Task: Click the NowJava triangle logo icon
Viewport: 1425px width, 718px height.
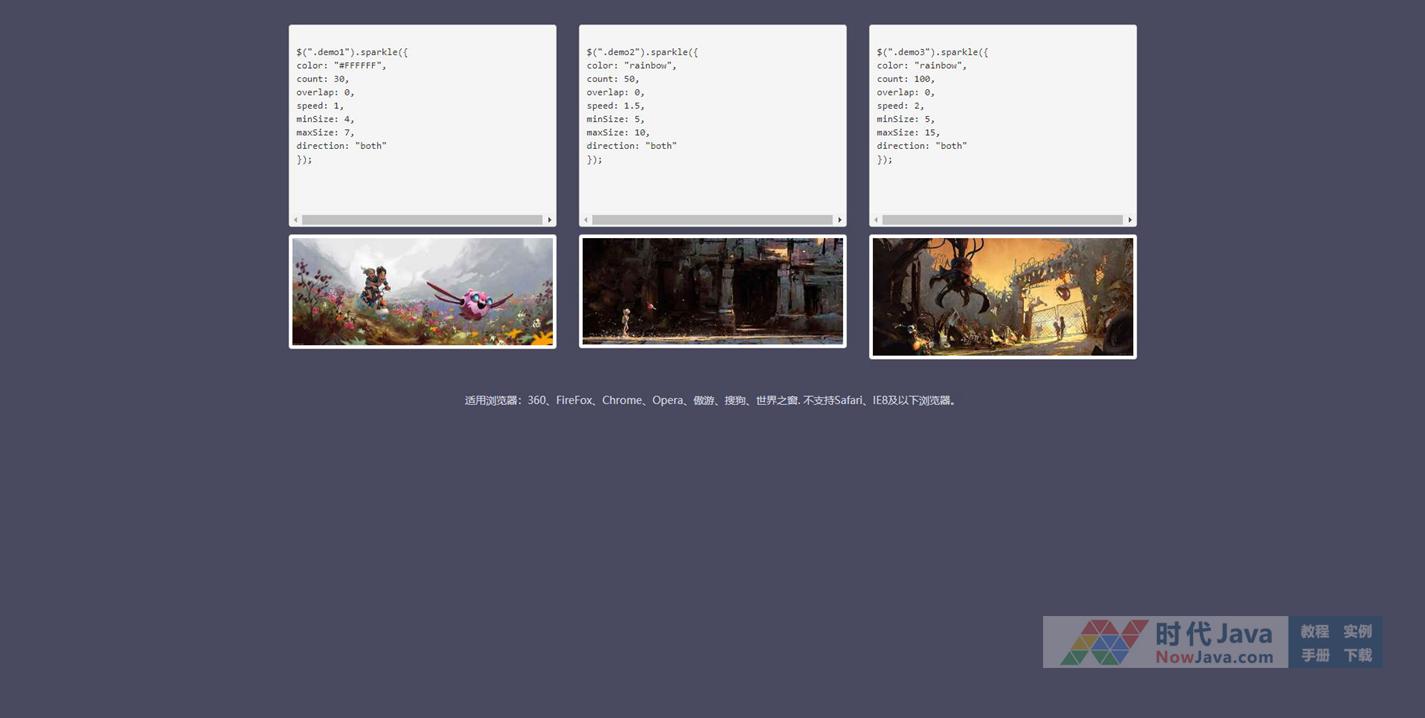Action: (x=1103, y=642)
